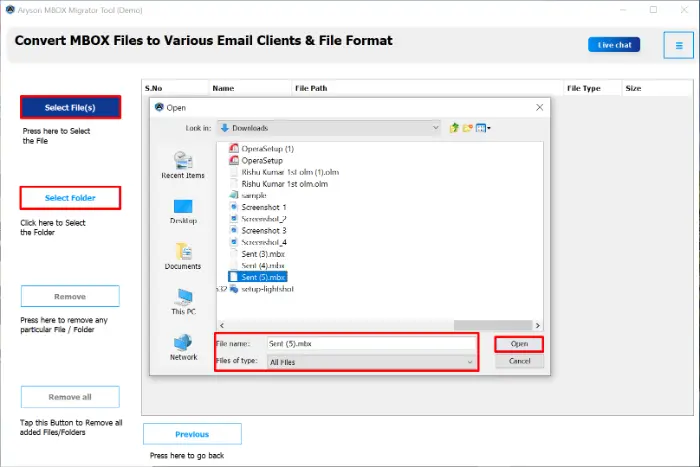Select the highlighted Sent (5).mbx file
The image size is (700, 467).
tap(258, 277)
